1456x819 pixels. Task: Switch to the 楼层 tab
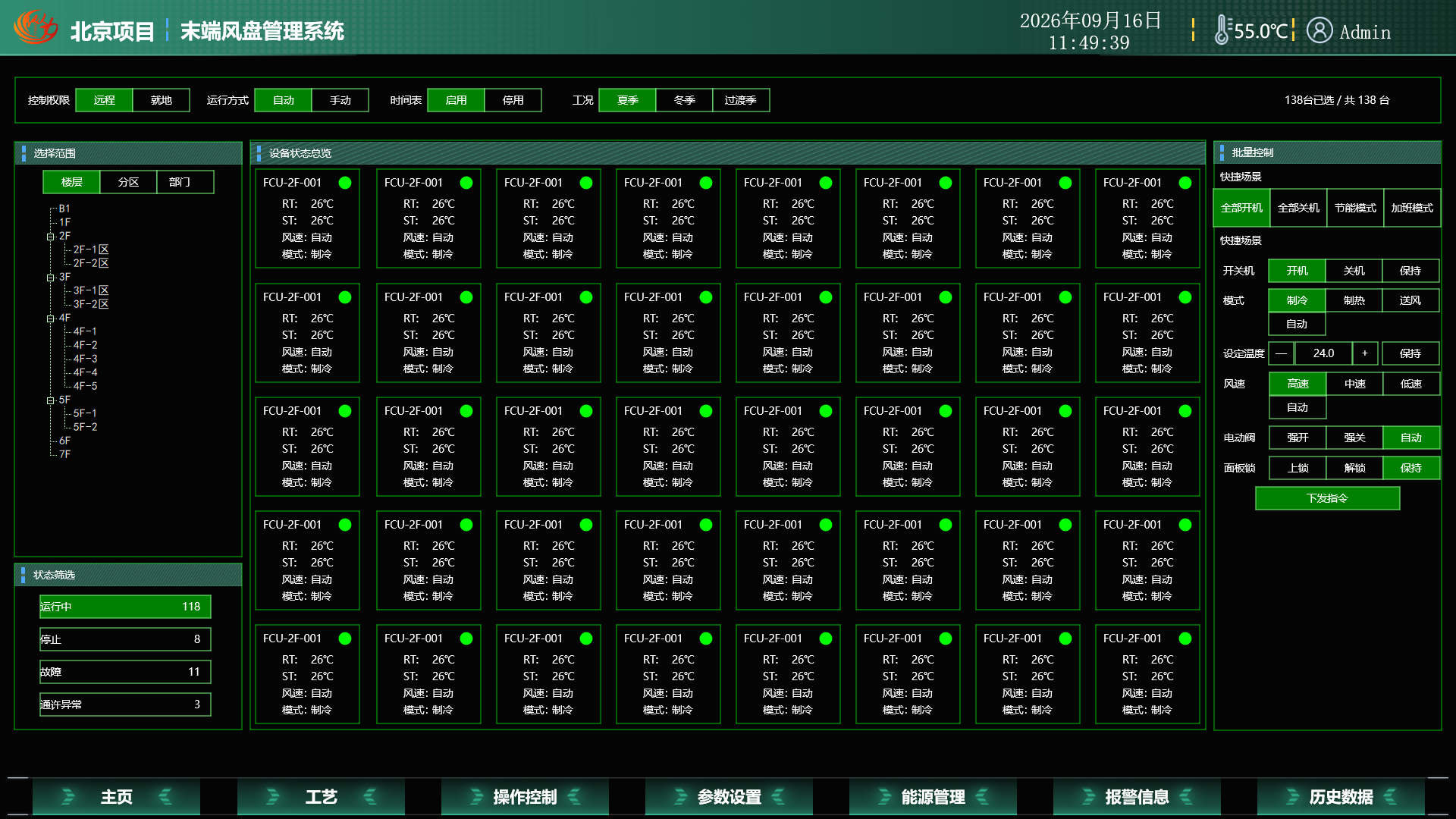click(x=71, y=182)
